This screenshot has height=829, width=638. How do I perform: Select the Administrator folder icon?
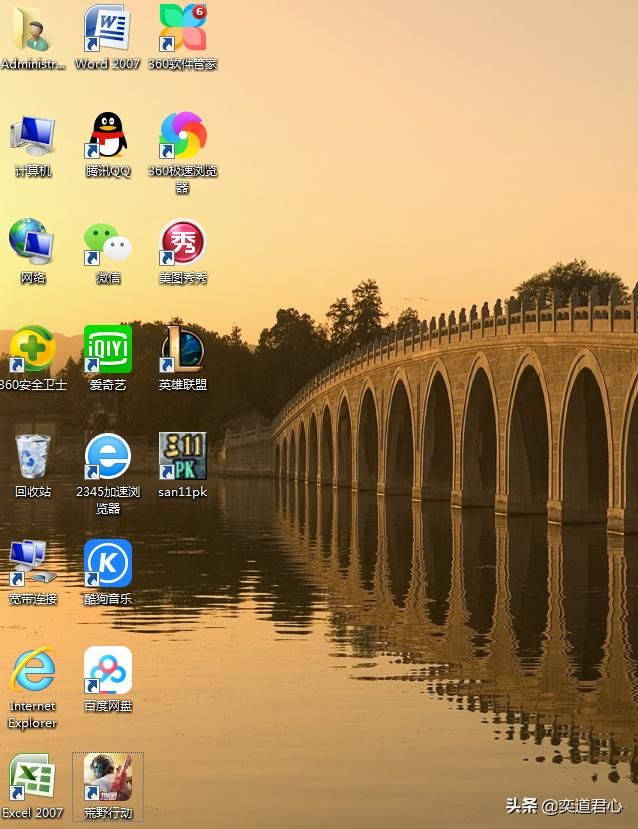pos(33,29)
